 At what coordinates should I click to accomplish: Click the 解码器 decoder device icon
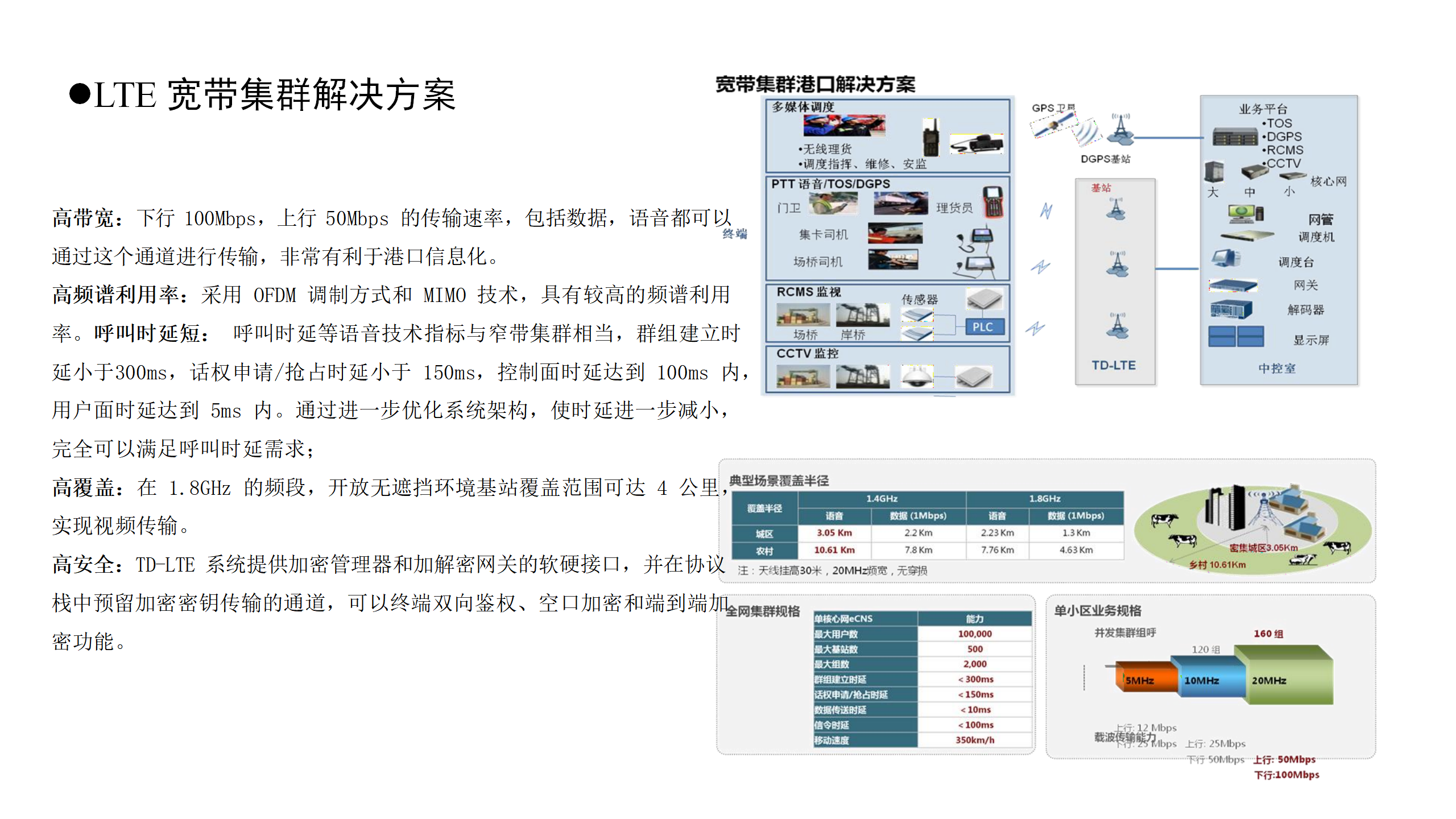(x=1231, y=310)
